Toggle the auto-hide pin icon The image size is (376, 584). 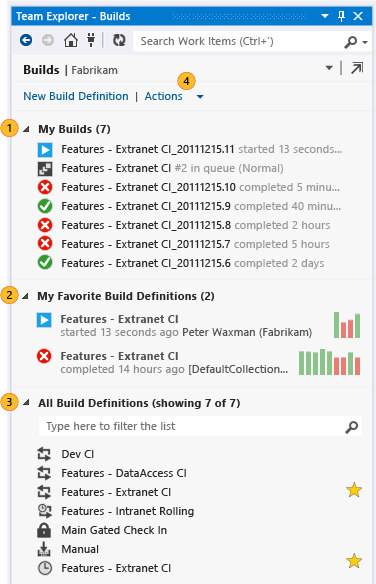[341, 16]
